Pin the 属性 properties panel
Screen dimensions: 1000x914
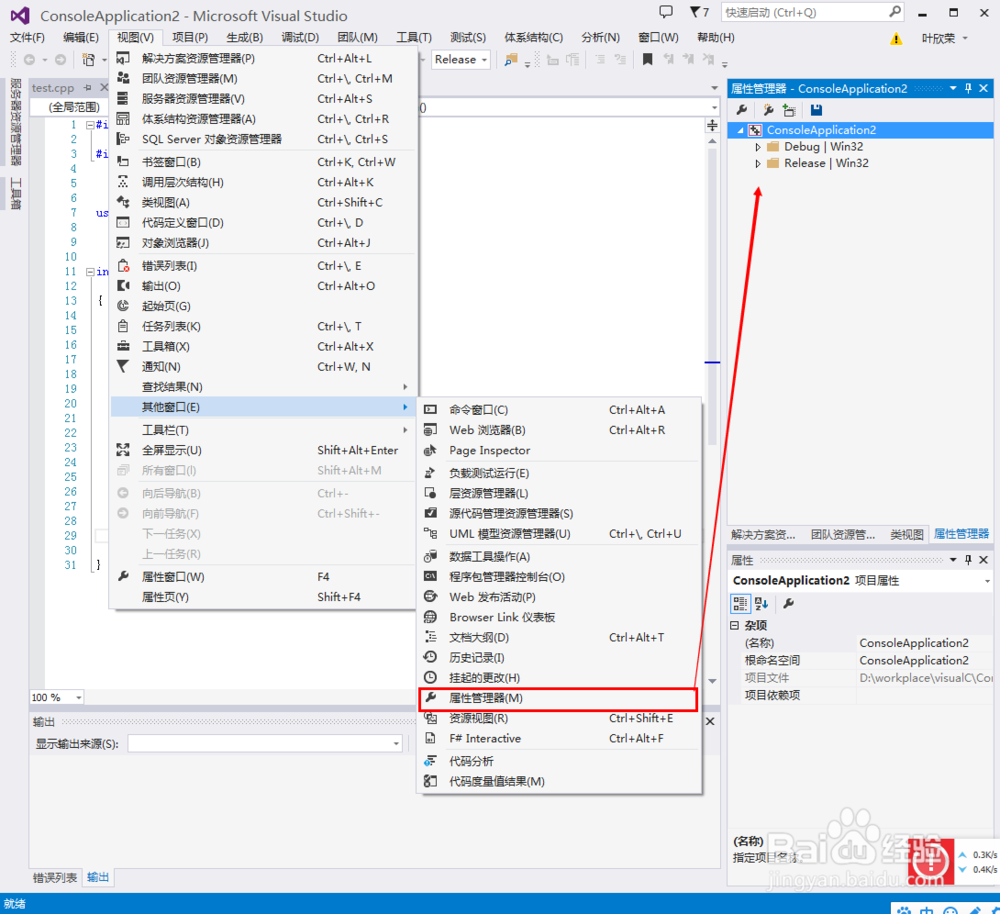point(968,560)
